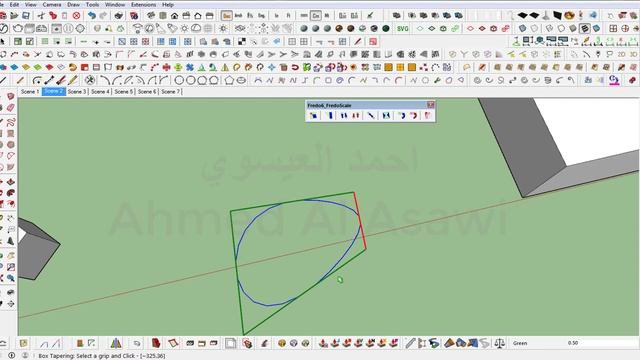Click the Save floppy disk icon

click(26, 16)
